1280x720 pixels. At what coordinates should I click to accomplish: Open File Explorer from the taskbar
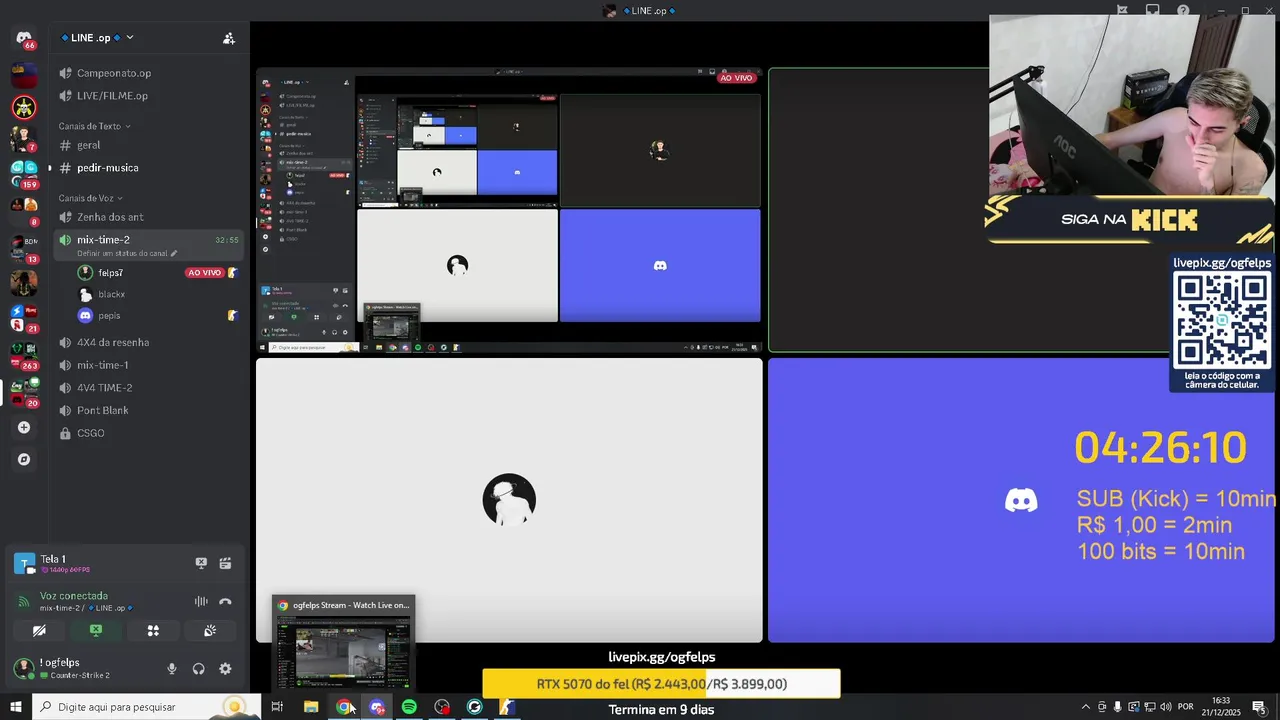click(x=311, y=707)
